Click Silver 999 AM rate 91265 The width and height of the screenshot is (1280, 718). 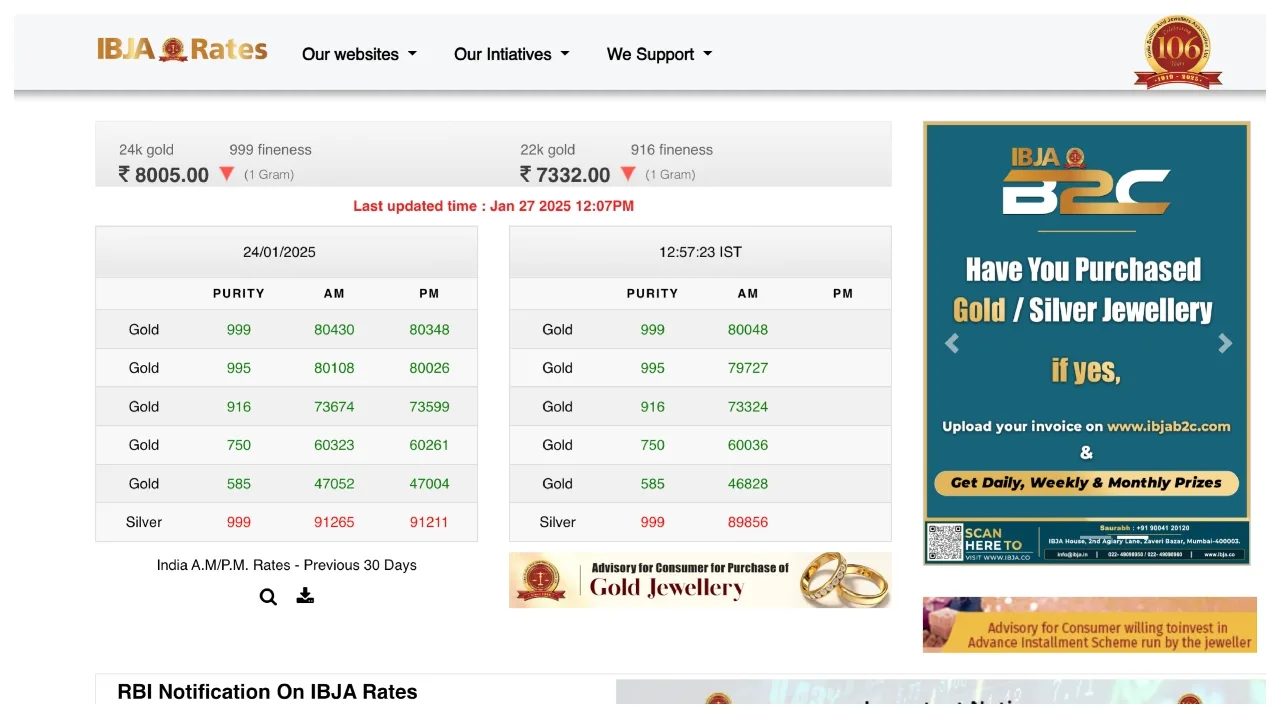click(x=334, y=522)
